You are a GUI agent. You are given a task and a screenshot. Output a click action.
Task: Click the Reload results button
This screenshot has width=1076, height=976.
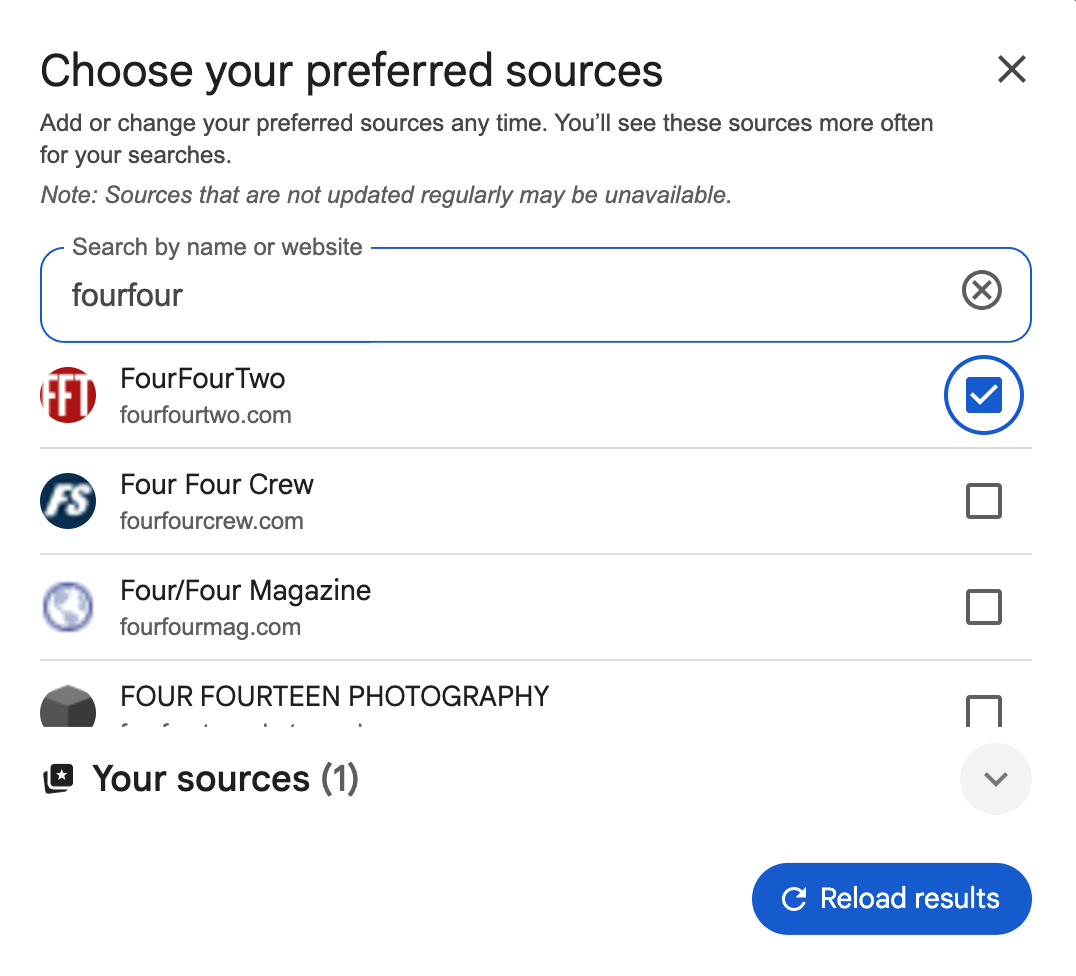891,898
